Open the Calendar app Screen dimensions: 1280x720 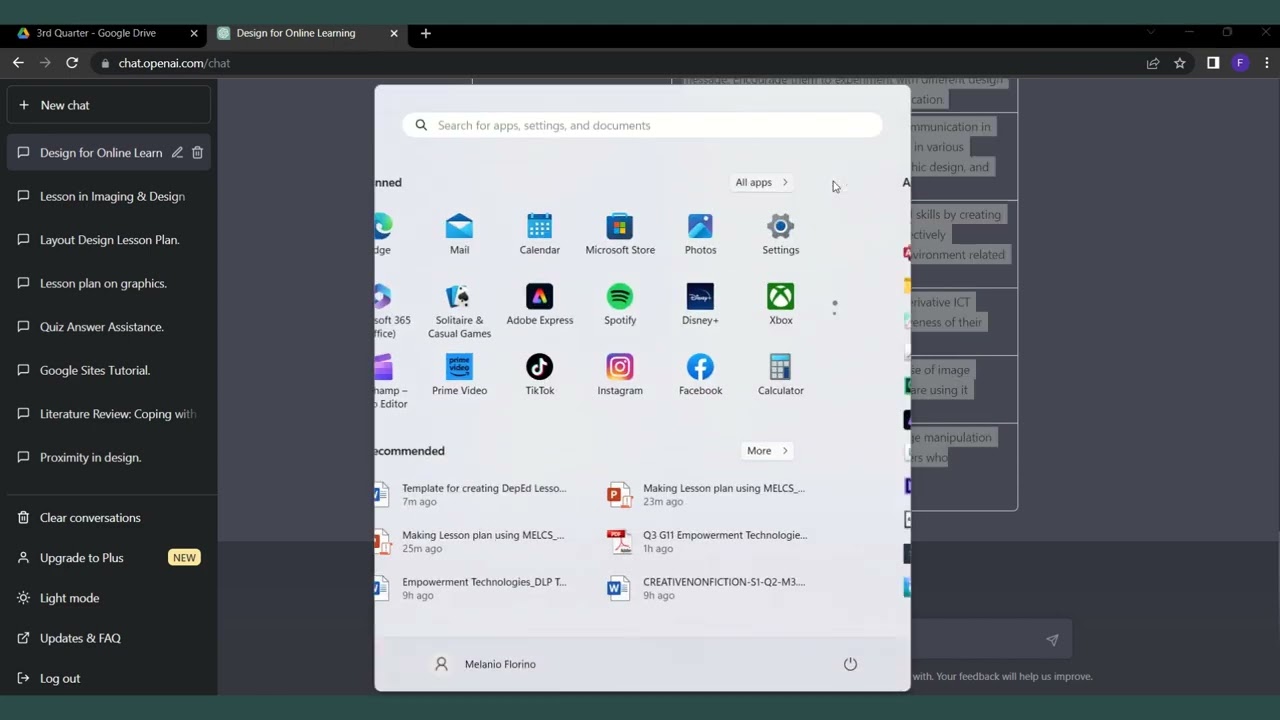(x=539, y=234)
